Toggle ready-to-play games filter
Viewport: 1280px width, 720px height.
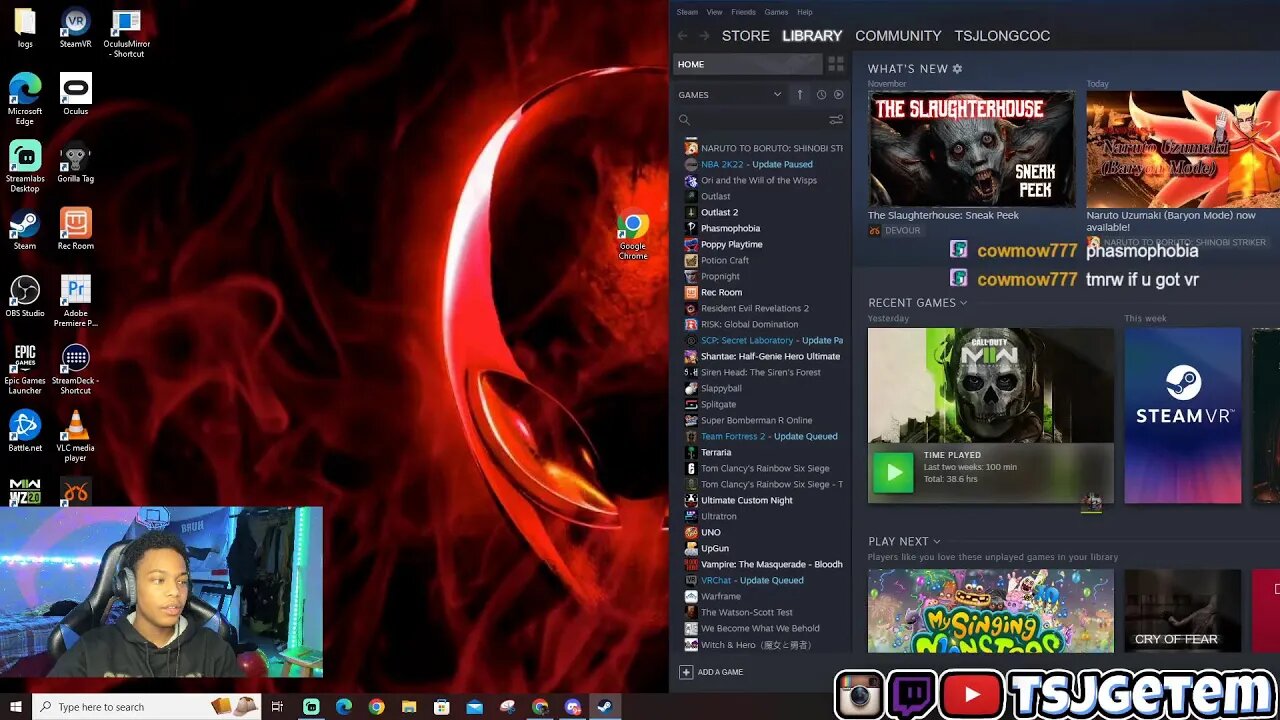tap(838, 95)
